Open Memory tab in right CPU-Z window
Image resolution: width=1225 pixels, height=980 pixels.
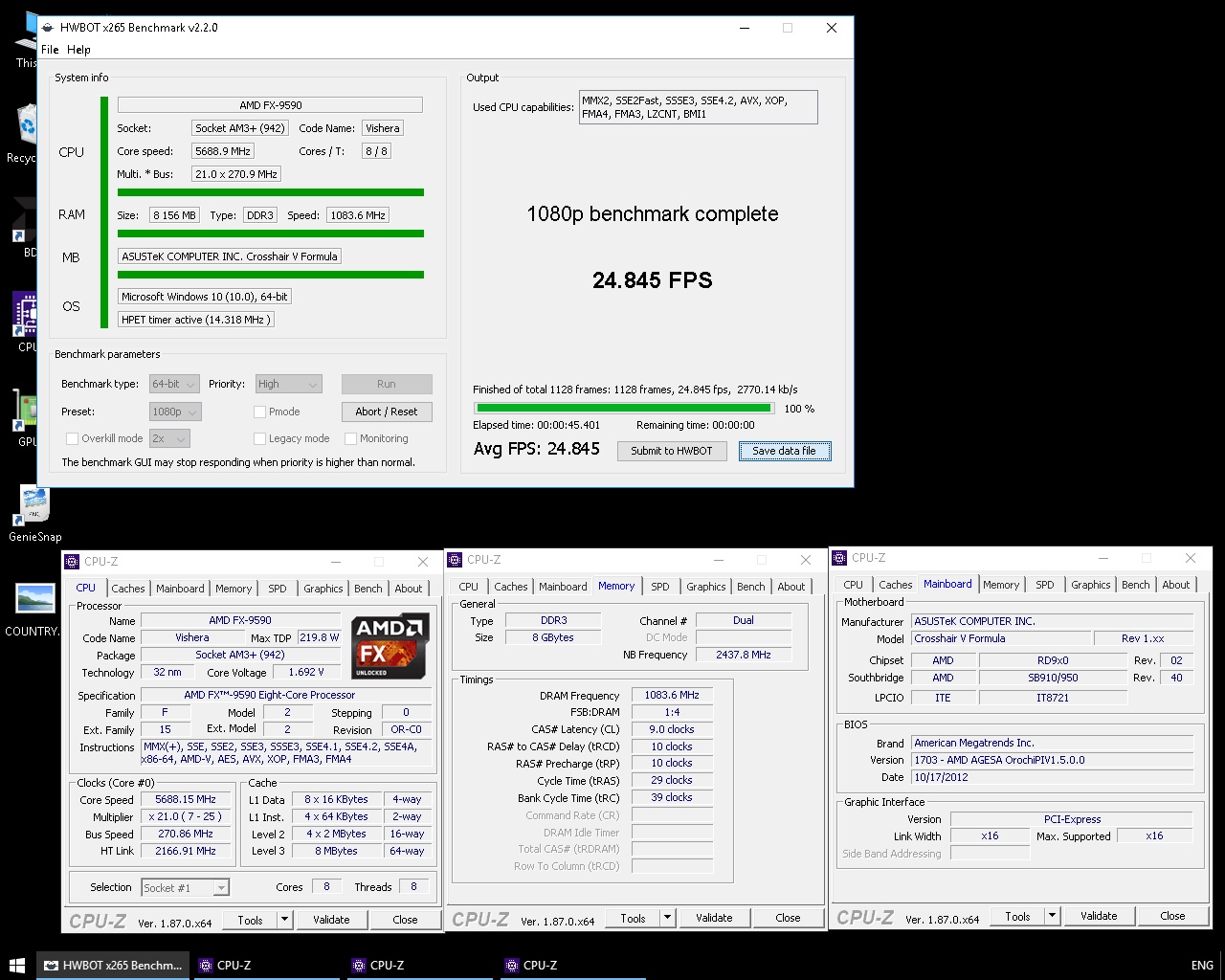pyautogui.click(x=1001, y=585)
